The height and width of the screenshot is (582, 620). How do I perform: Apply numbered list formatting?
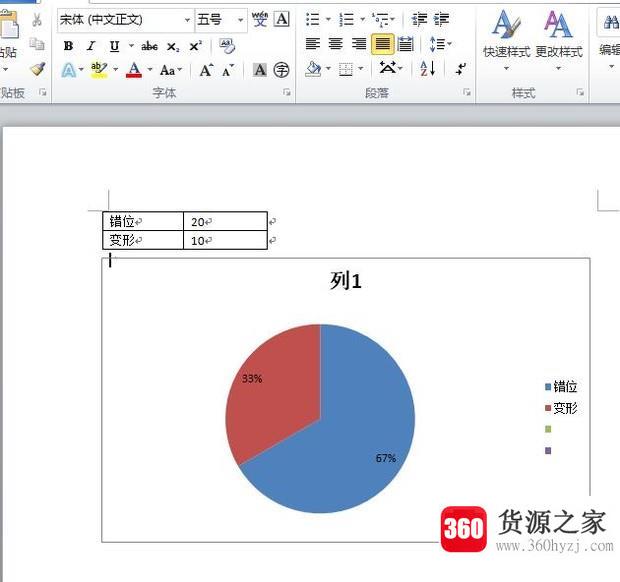click(x=347, y=19)
